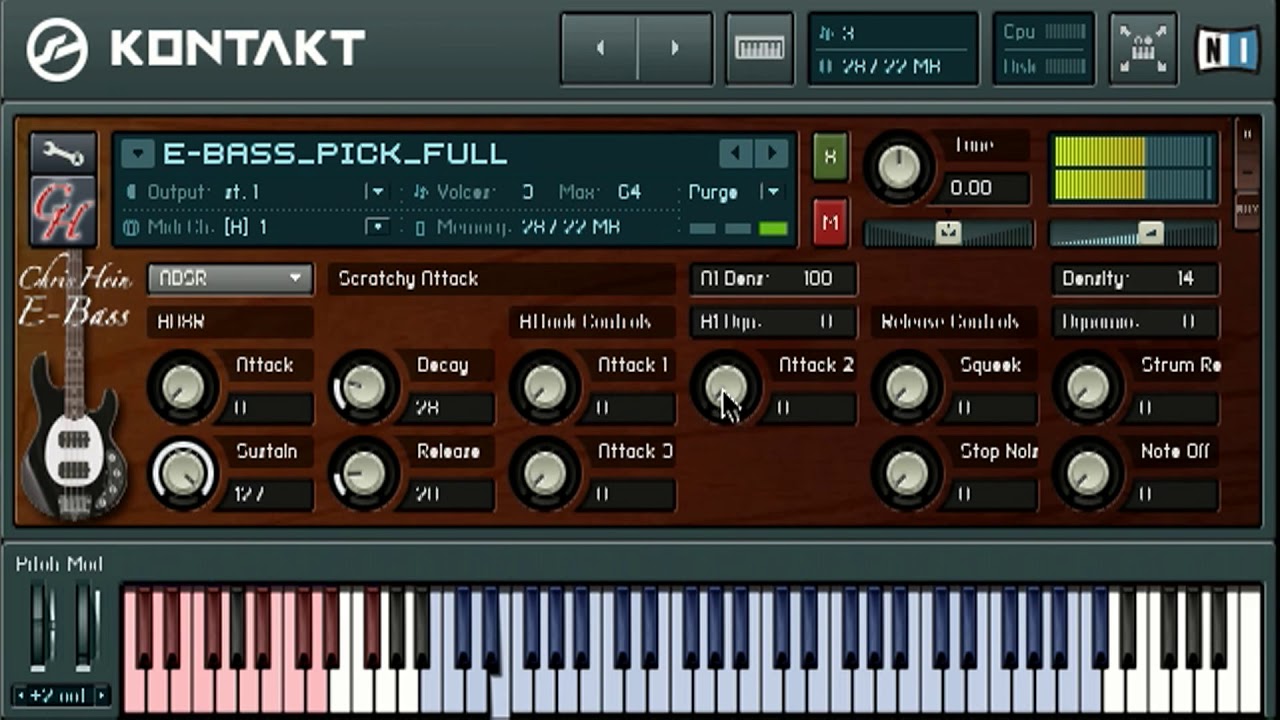Adjust the Tune knob

(x=898, y=166)
